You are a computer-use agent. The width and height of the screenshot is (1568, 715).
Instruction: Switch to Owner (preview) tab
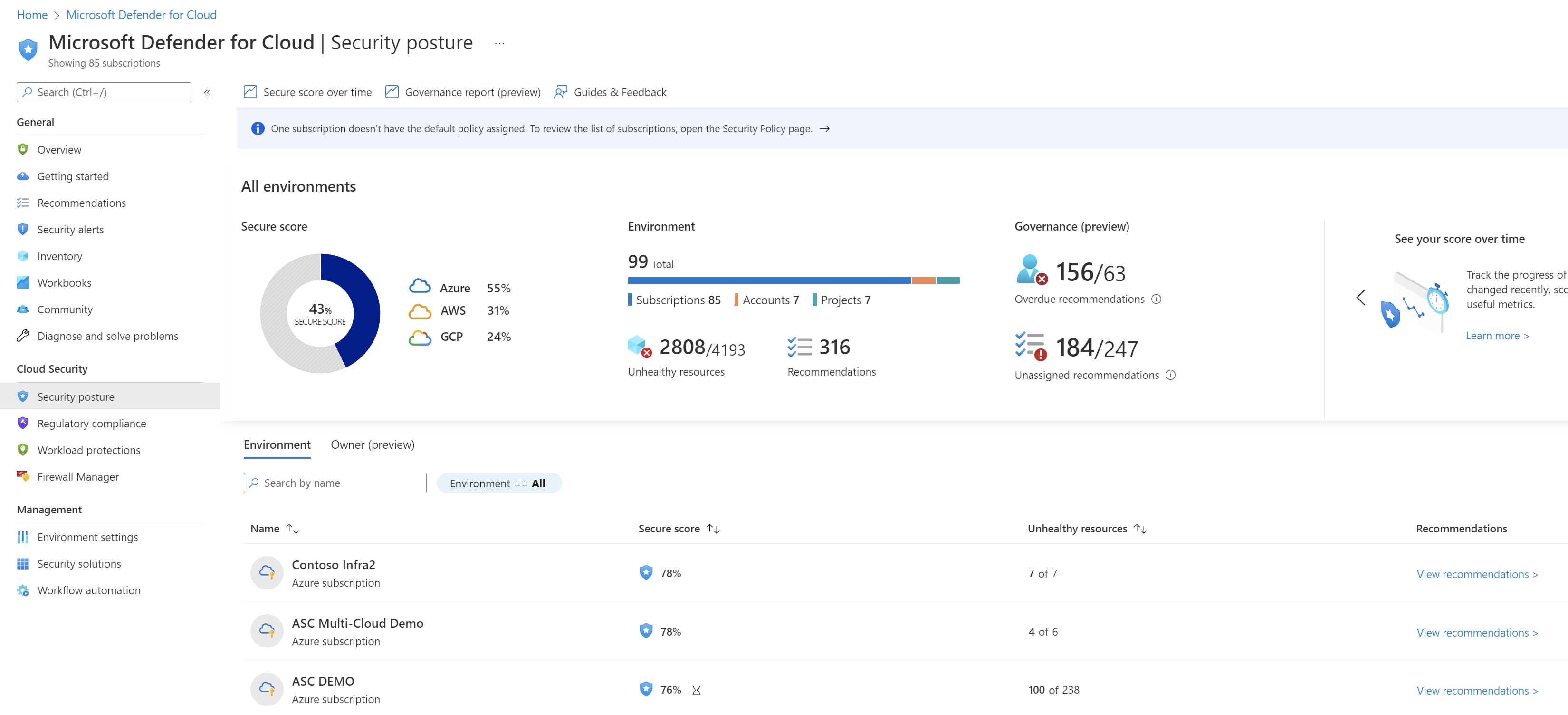(x=372, y=444)
